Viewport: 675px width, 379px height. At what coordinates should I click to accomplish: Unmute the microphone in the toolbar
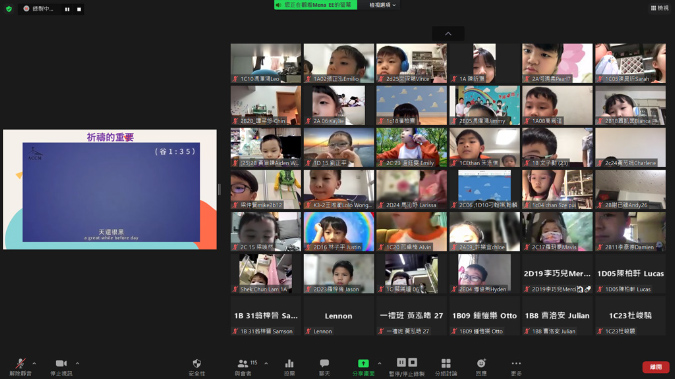[x=20, y=363]
